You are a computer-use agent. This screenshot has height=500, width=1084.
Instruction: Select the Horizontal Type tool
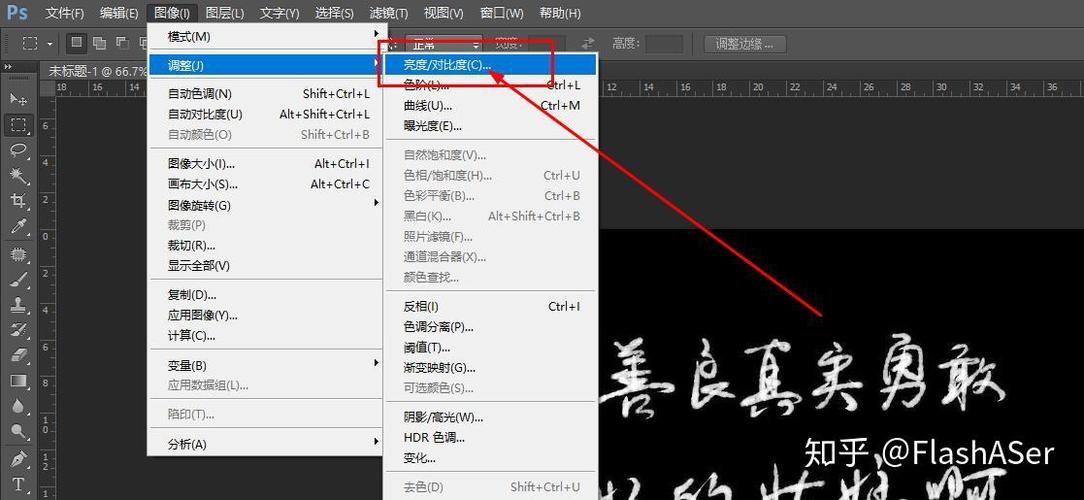coord(19,483)
